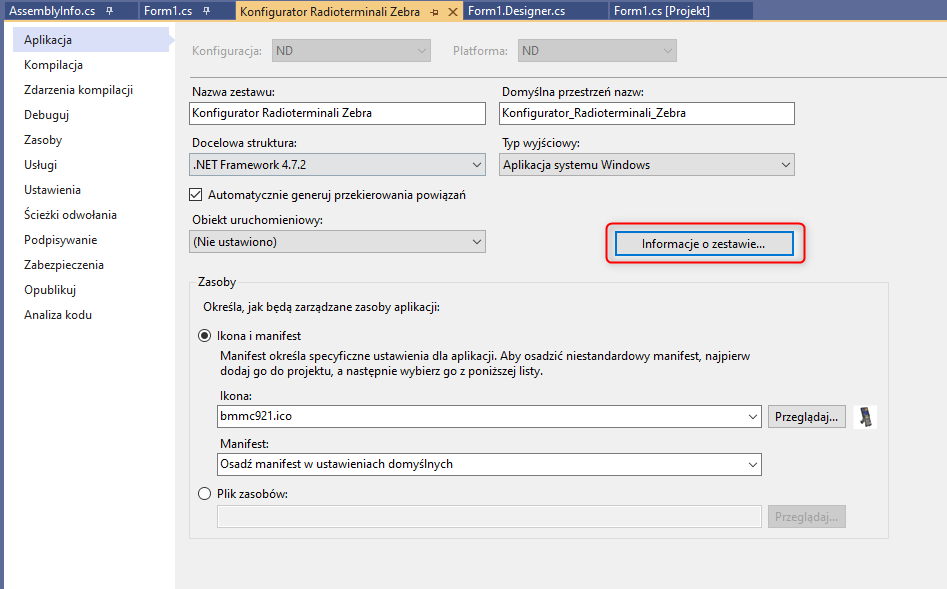The width and height of the screenshot is (947, 589).
Task: Click the Informacje o zestawie button
Action: pyautogui.click(x=703, y=243)
